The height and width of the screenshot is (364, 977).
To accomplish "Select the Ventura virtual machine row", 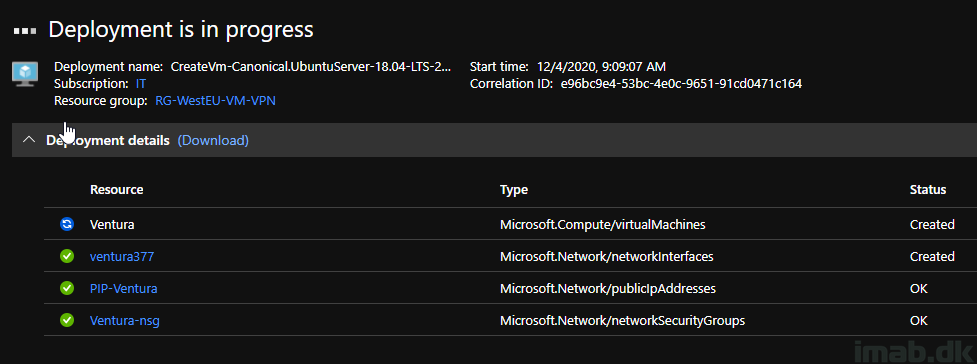I will coord(510,224).
